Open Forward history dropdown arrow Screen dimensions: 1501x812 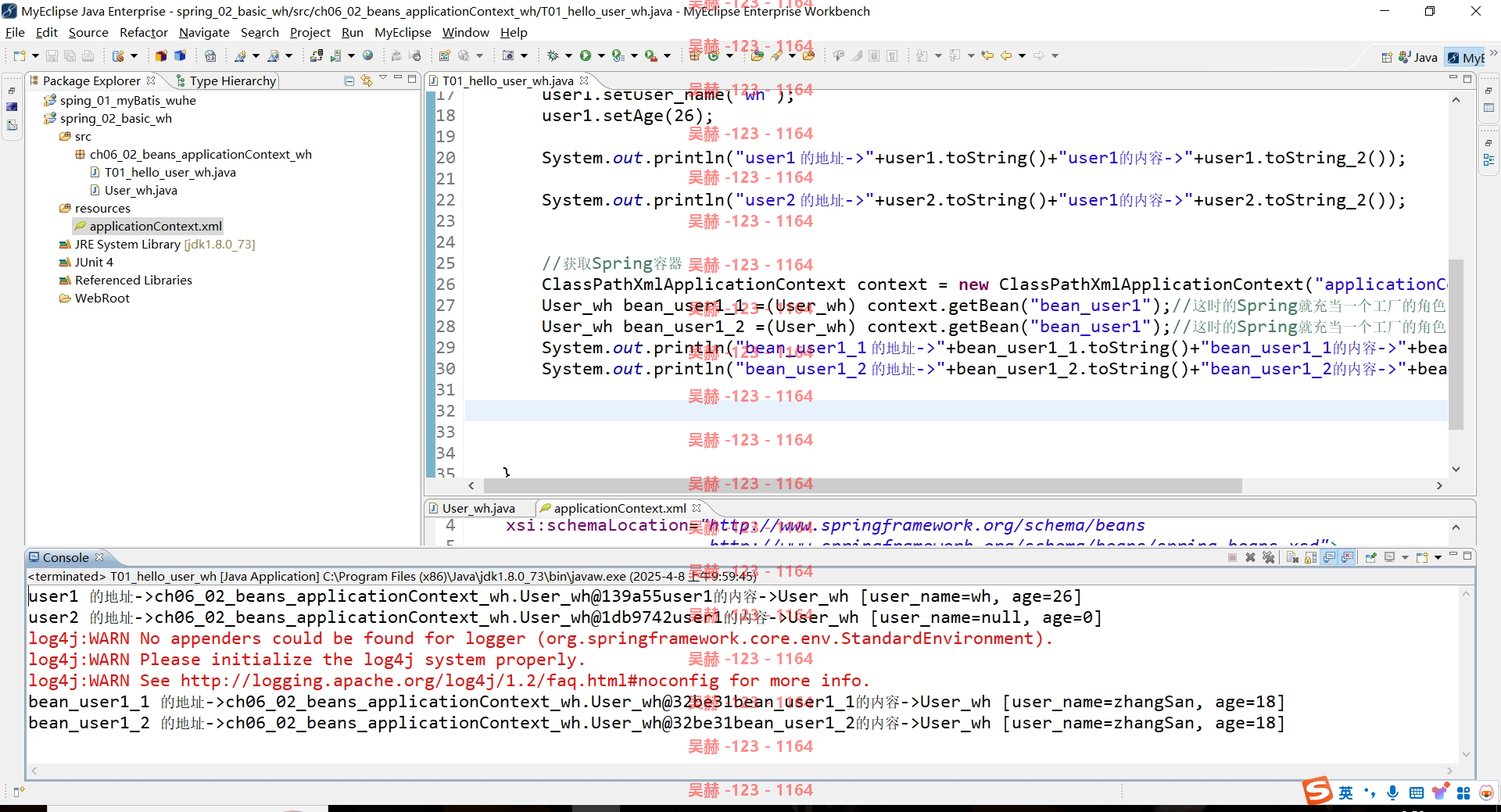[x=1054, y=55]
